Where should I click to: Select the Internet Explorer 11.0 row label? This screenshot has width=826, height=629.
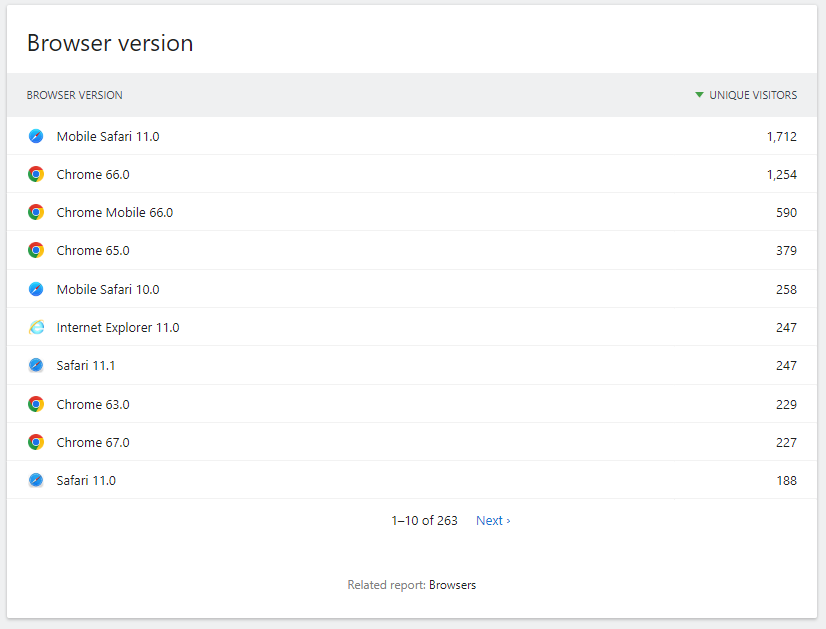[118, 327]
